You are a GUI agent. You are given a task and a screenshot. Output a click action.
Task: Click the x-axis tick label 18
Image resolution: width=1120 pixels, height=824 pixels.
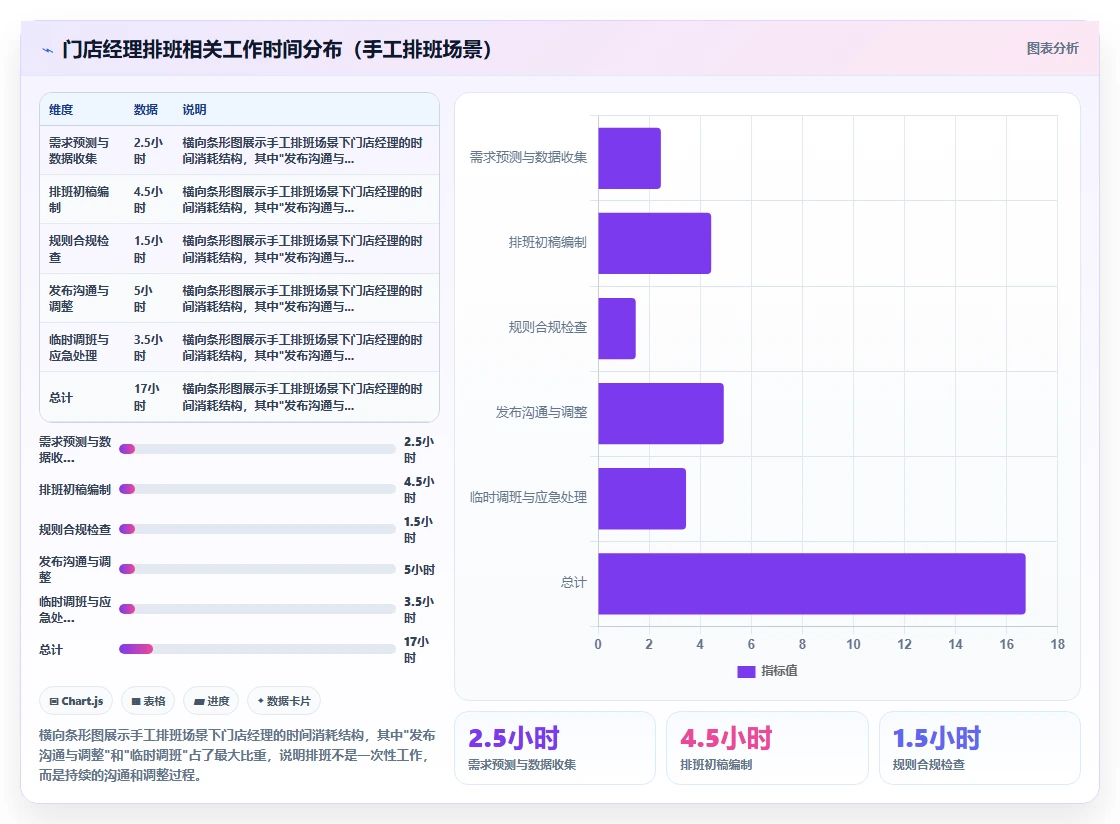pos(1057,644)
